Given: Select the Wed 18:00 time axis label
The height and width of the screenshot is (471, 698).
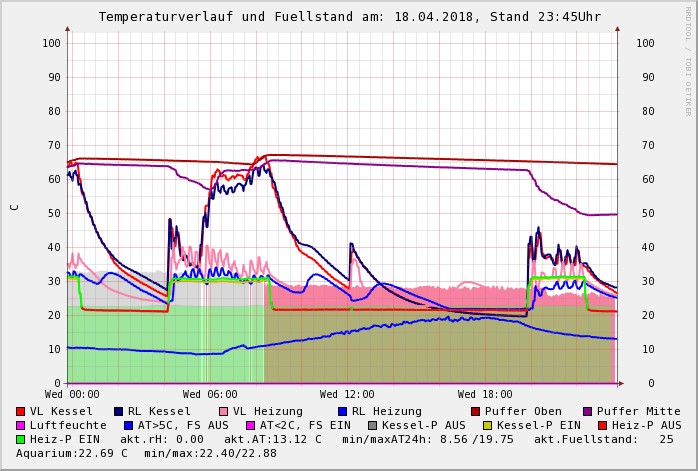Looking at the screenshot, I should [485, 395].
